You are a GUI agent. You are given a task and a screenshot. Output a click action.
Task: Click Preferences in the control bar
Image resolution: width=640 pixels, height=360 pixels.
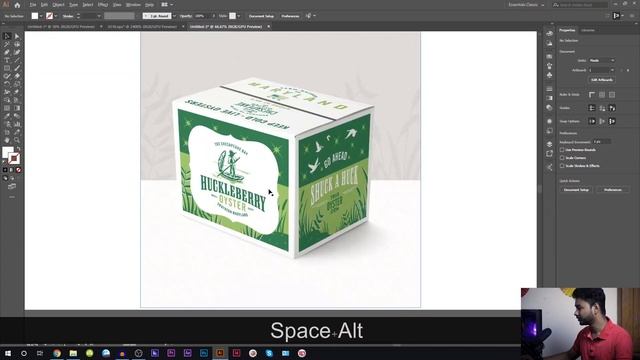(x=290, y=16)
